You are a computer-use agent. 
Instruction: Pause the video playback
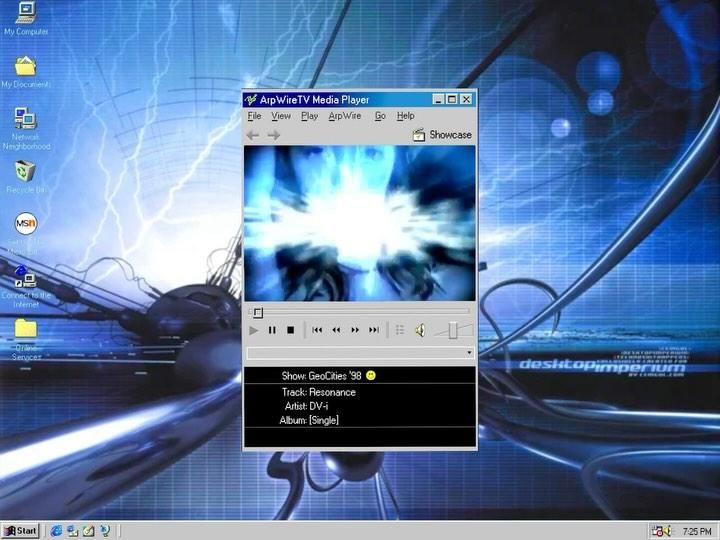[272, 330]
